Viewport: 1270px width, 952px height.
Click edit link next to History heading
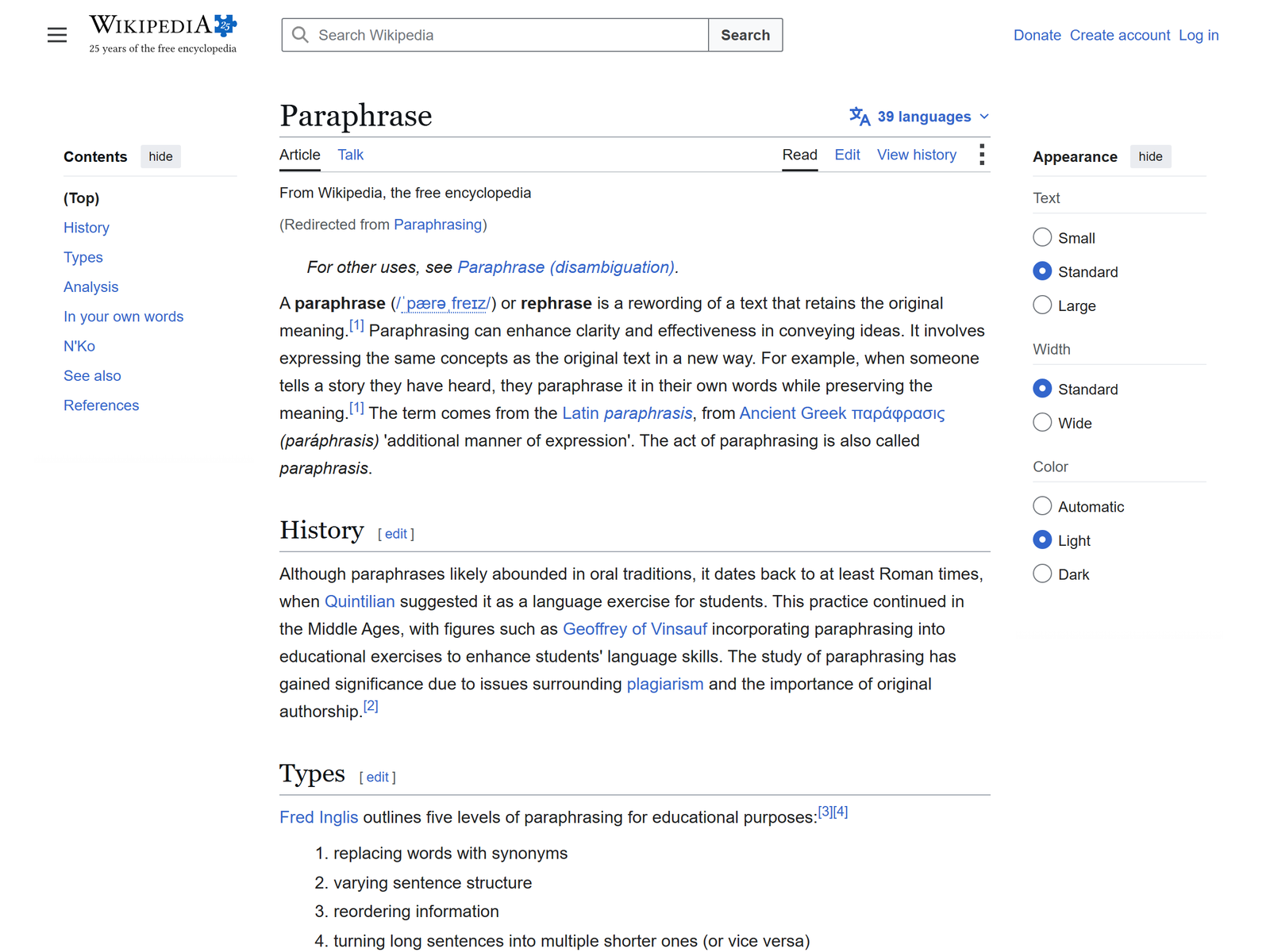coord(396,534)
